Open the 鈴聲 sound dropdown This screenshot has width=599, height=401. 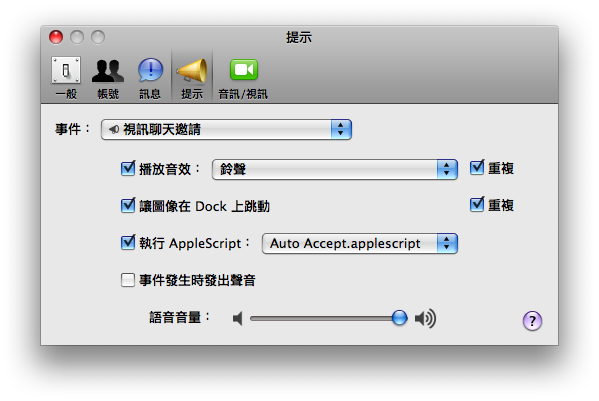point(335,169)
